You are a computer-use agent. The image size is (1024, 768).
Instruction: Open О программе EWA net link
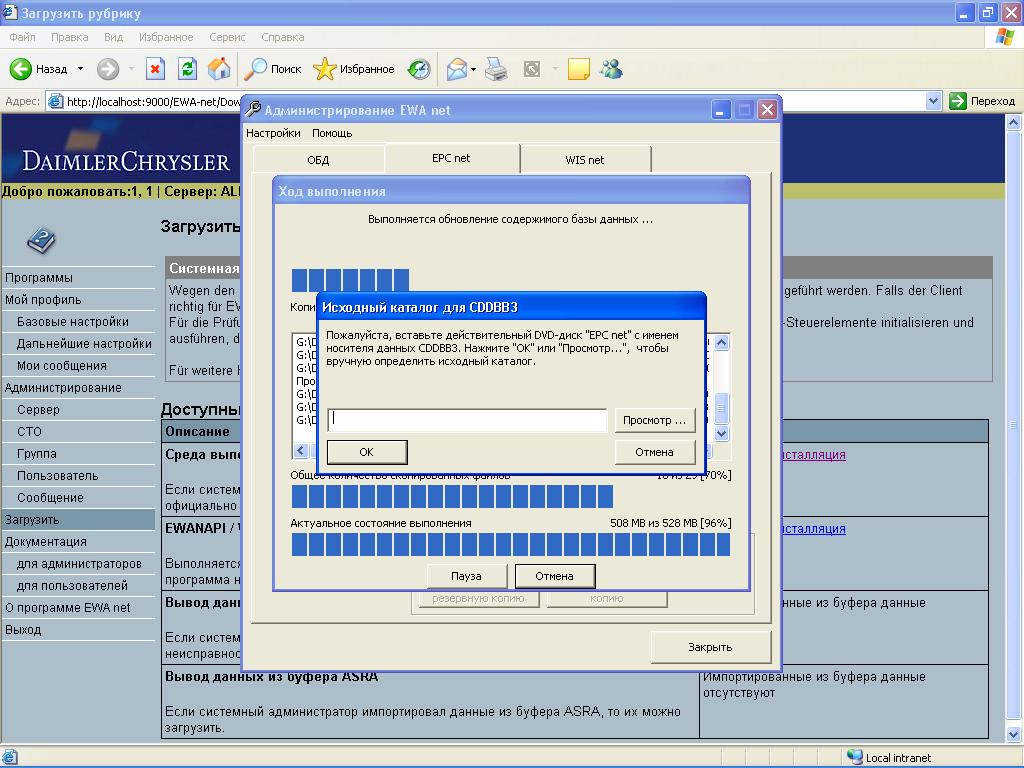[x=67, y=607]
